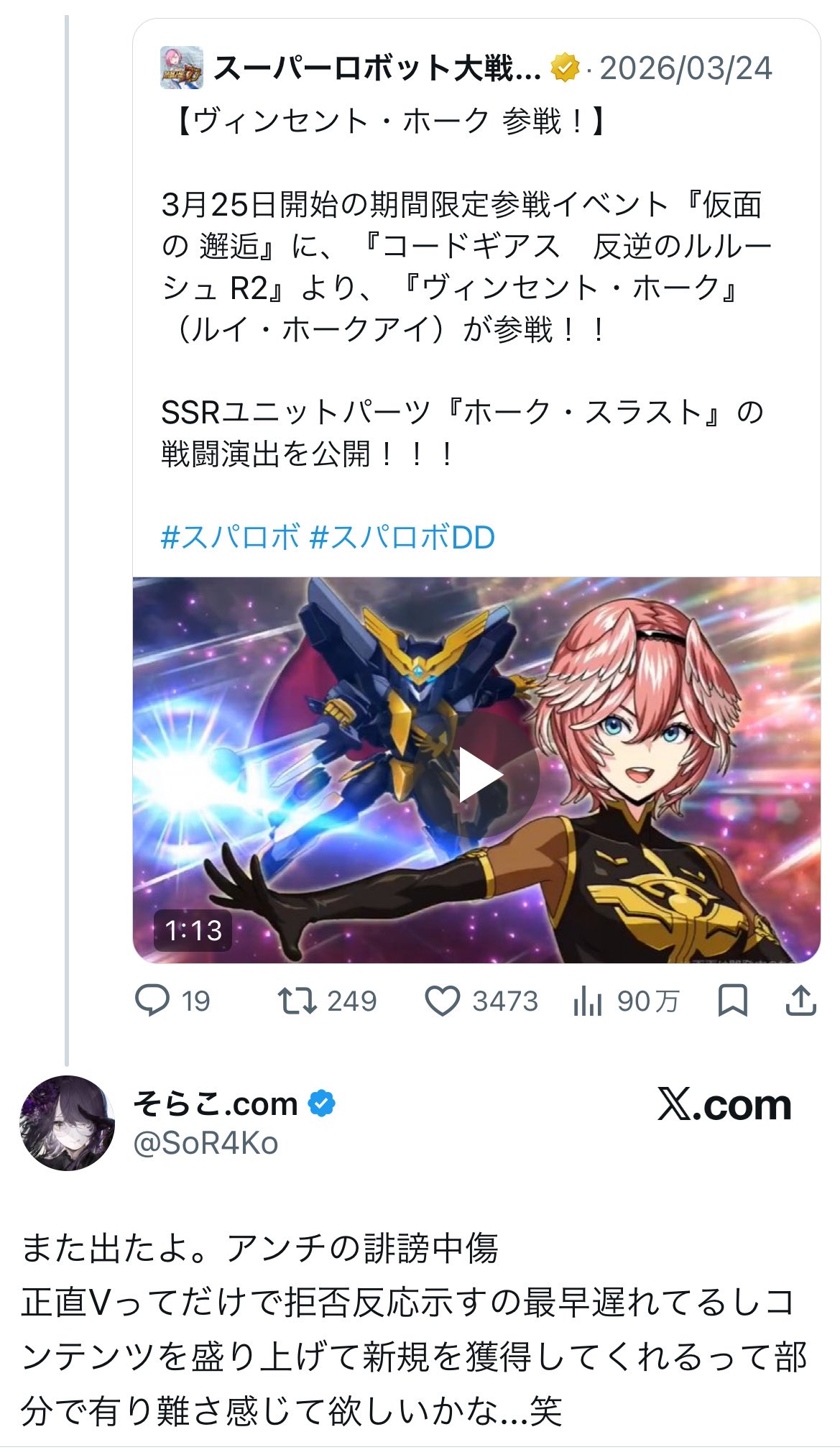Tap the 1:13 video duration label
Image resolution: width=840 pixels, height=1455 pixels.
point(193,930)
